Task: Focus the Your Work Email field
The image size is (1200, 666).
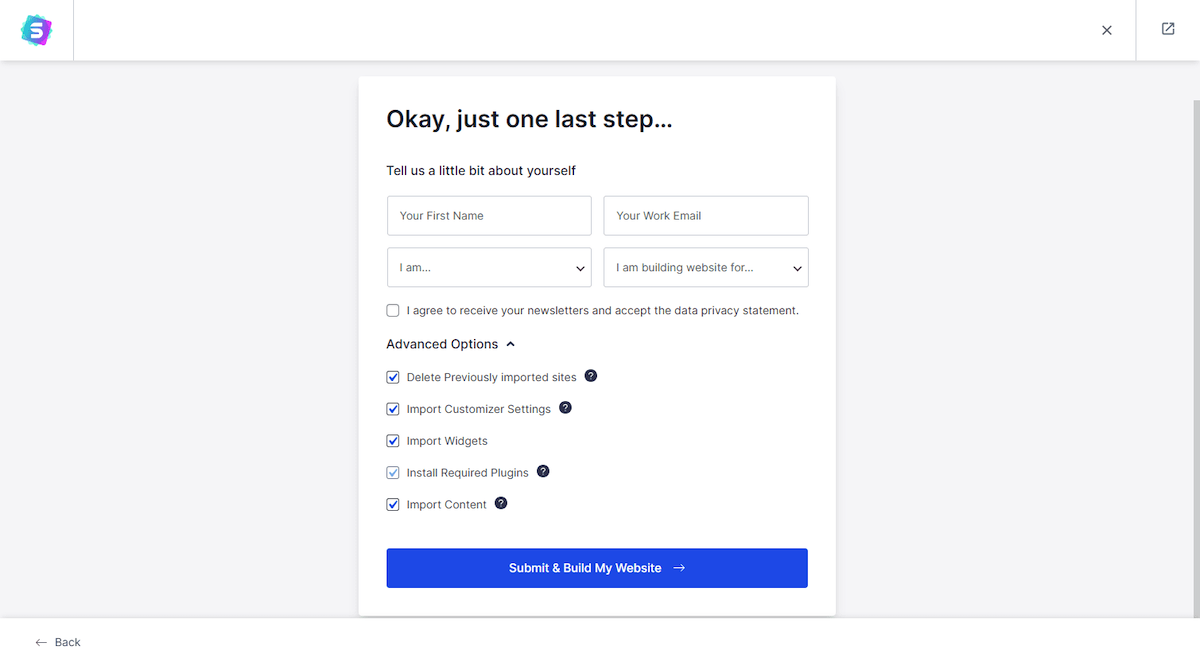Action: (x=706, y=216)
